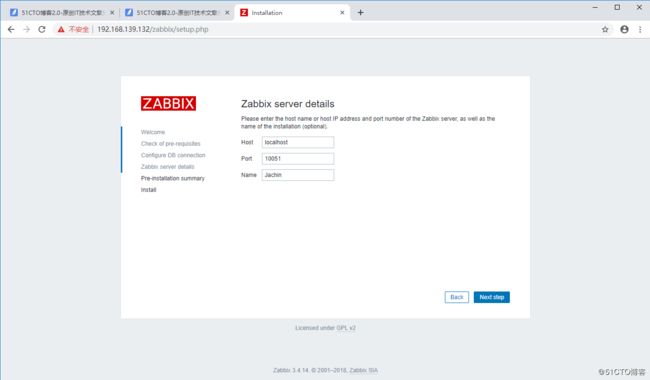Select Configure DB connection step
Screen dimensions: 650x380
(x=173, y=155)
